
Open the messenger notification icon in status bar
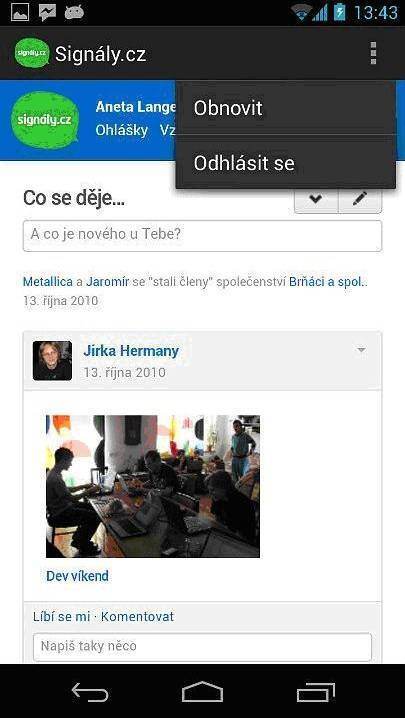47,12
